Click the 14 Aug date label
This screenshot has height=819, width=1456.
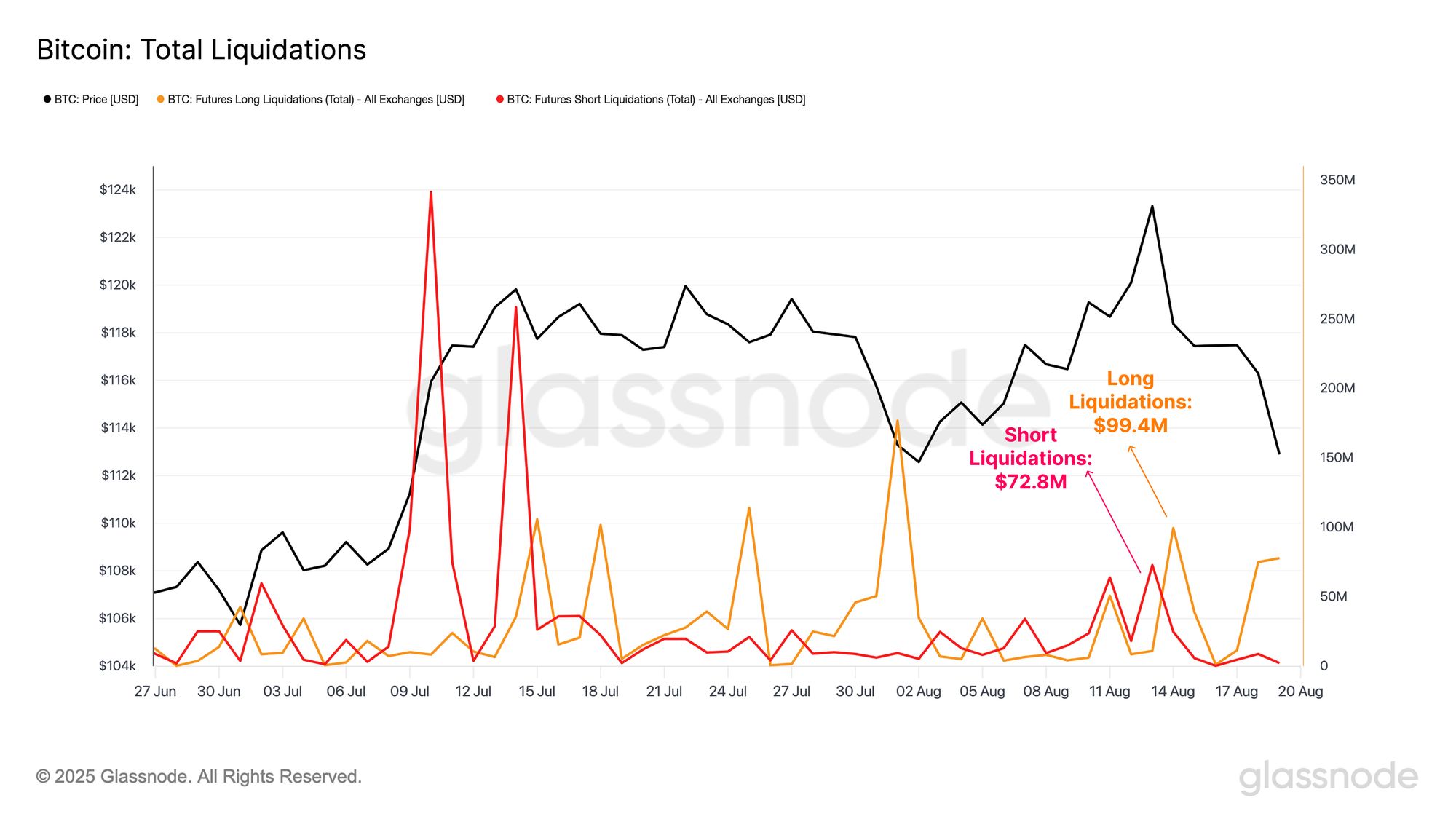pyautogui.click(x=1173, y=691)
